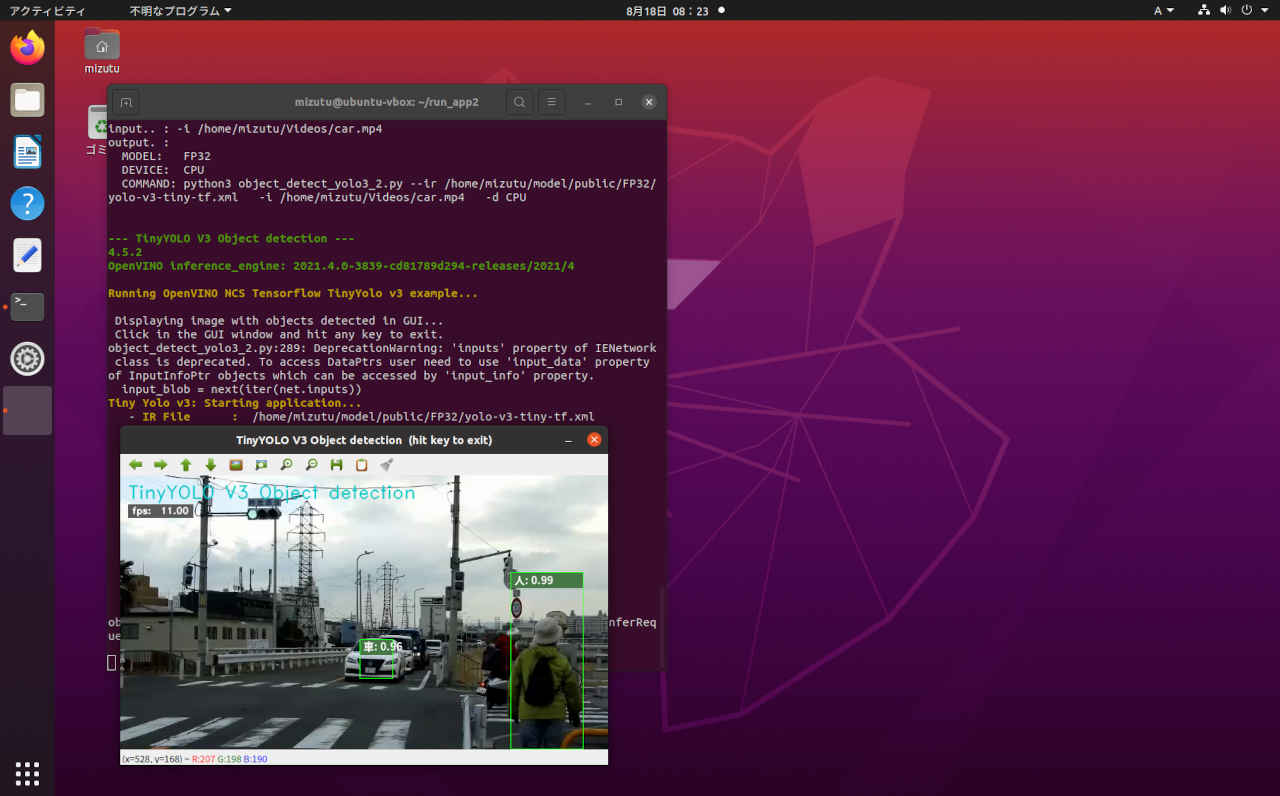This screenshot has height=796, width=1280.
Task: Open the Terminal from the dock
Action: 27,307
